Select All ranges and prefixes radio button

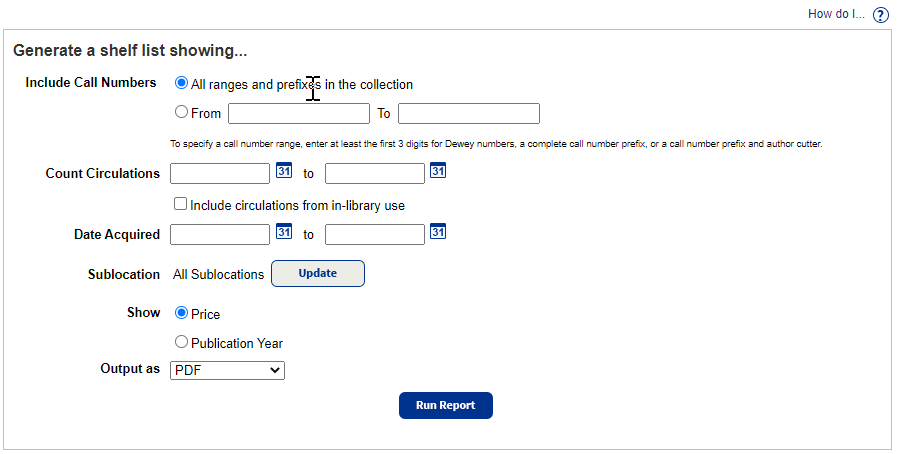tap(181, 83)
